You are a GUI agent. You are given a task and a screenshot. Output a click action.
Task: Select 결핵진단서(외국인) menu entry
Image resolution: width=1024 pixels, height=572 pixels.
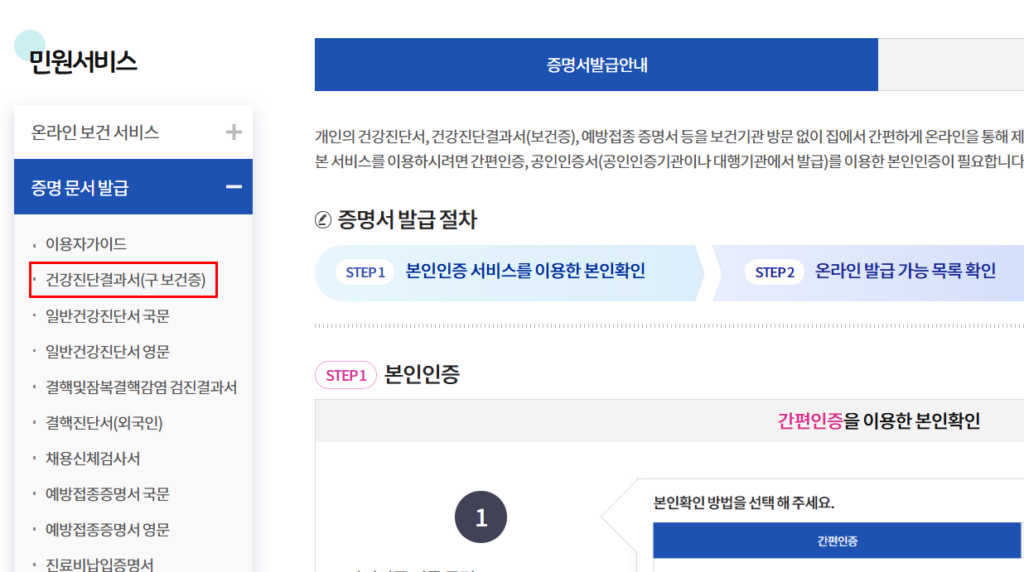[x=104, y=423]
